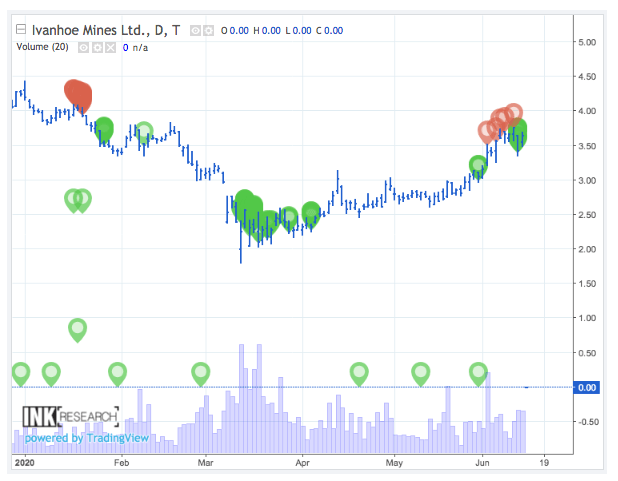This screenshot has width=618, height=481.
Task: Select the solid green marker in late January near 3.75
Action: [104, 129]
